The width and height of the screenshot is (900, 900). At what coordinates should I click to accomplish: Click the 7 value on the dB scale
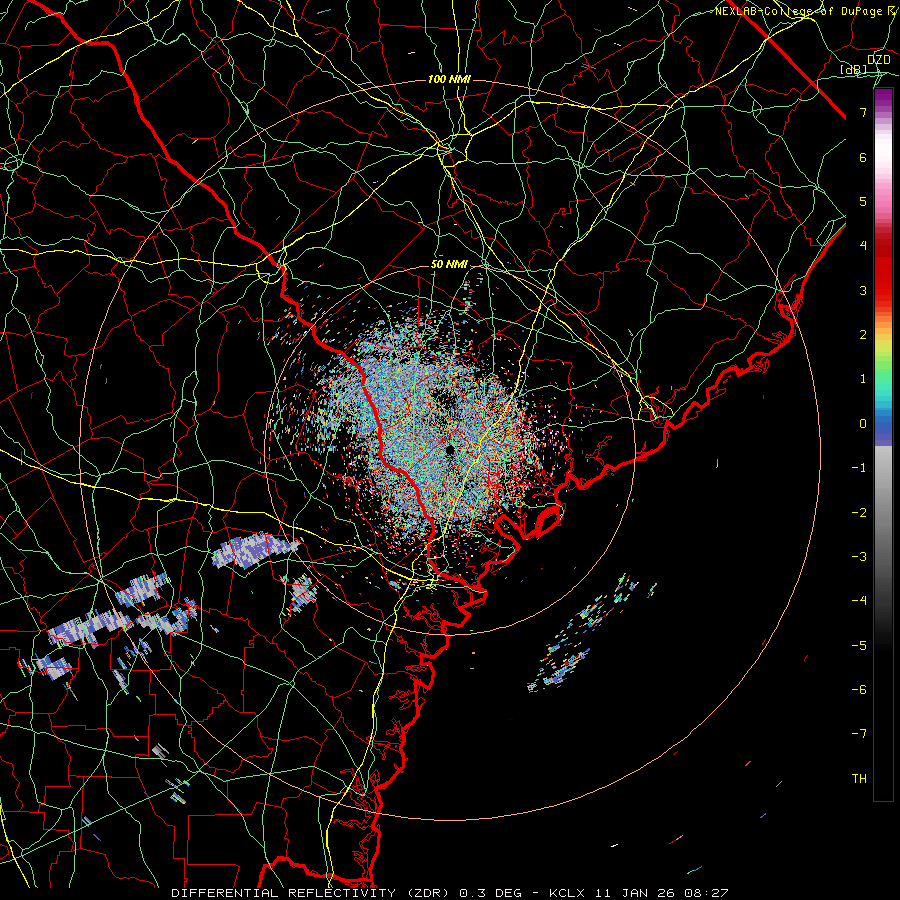[863, 112]
